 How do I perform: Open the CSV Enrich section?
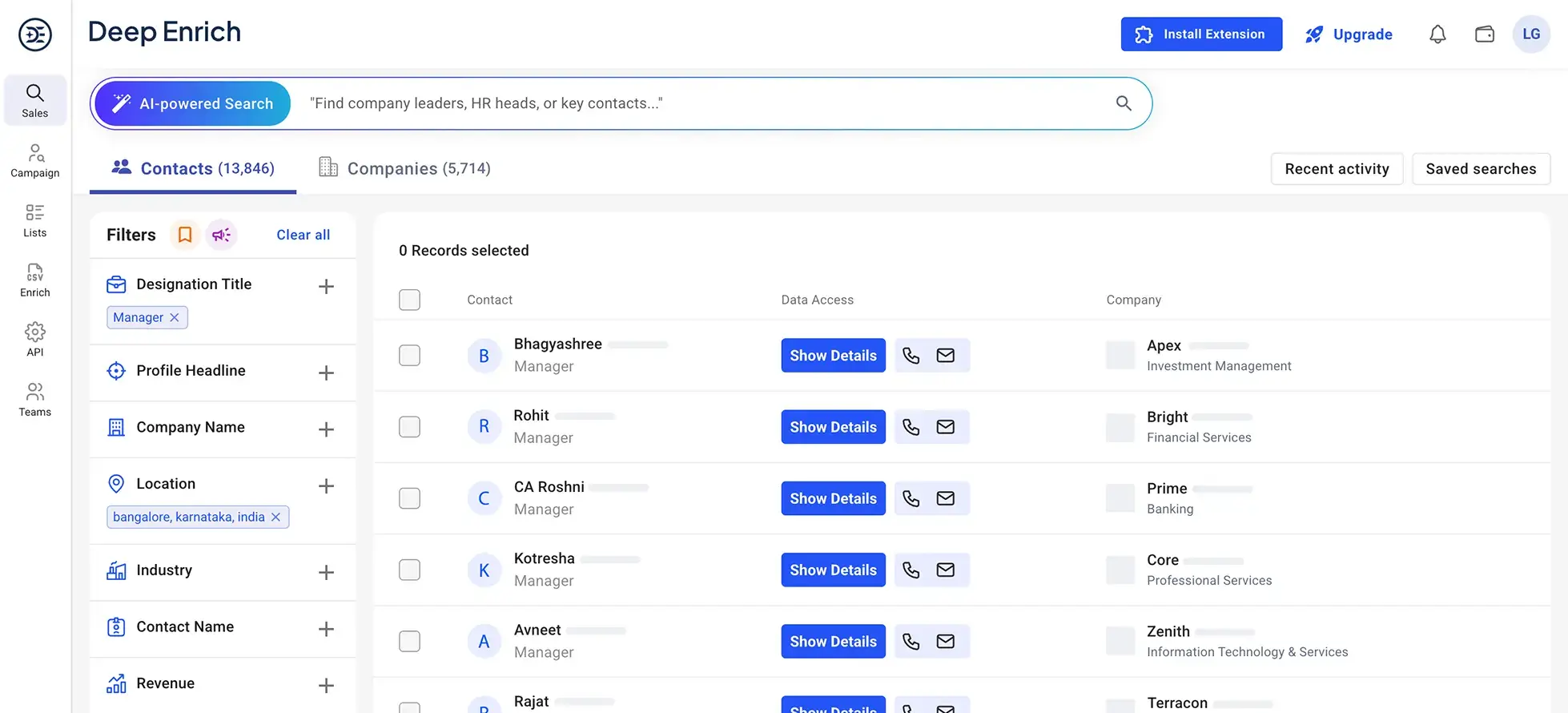pyautogui.click(x=35, y=280)
